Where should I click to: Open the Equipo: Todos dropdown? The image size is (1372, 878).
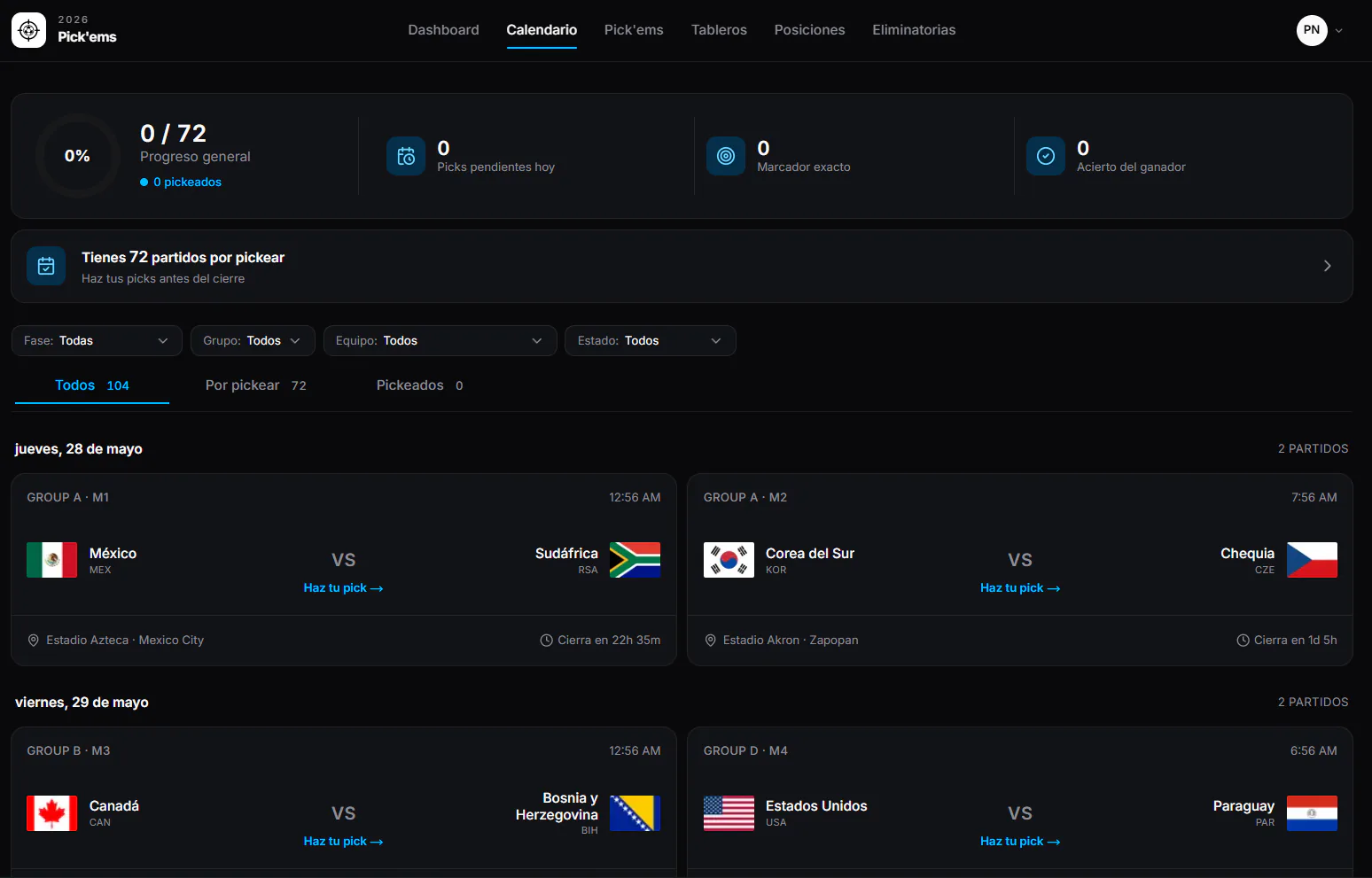click(x=440, y=341)
